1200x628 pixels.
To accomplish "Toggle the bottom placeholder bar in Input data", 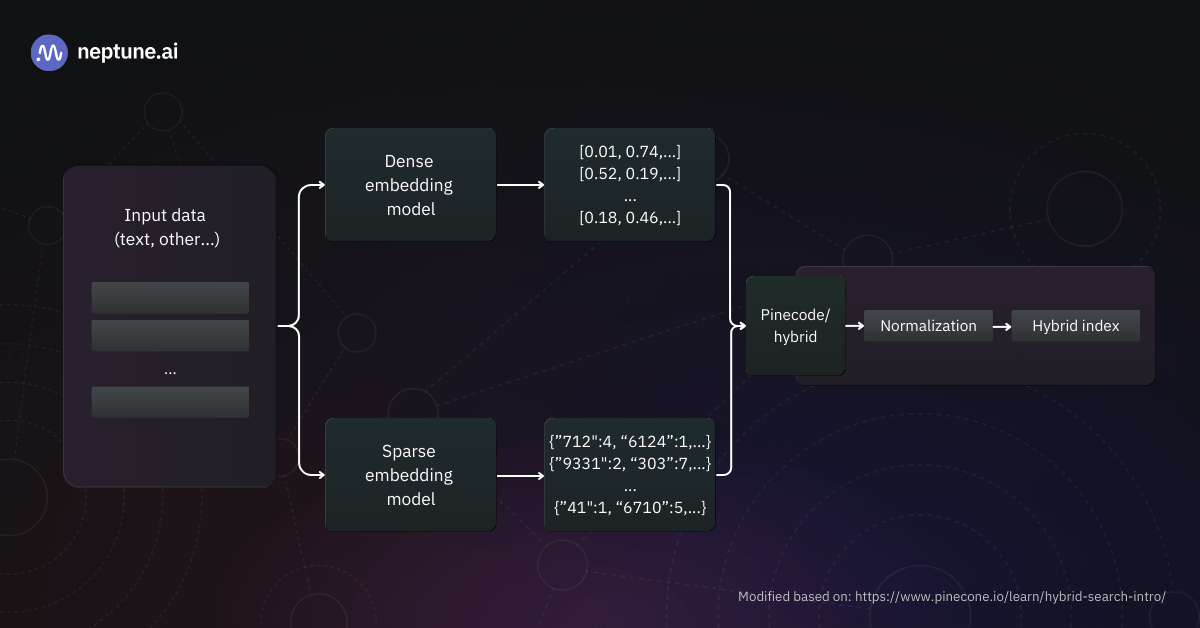I will (x=170, y=401).
